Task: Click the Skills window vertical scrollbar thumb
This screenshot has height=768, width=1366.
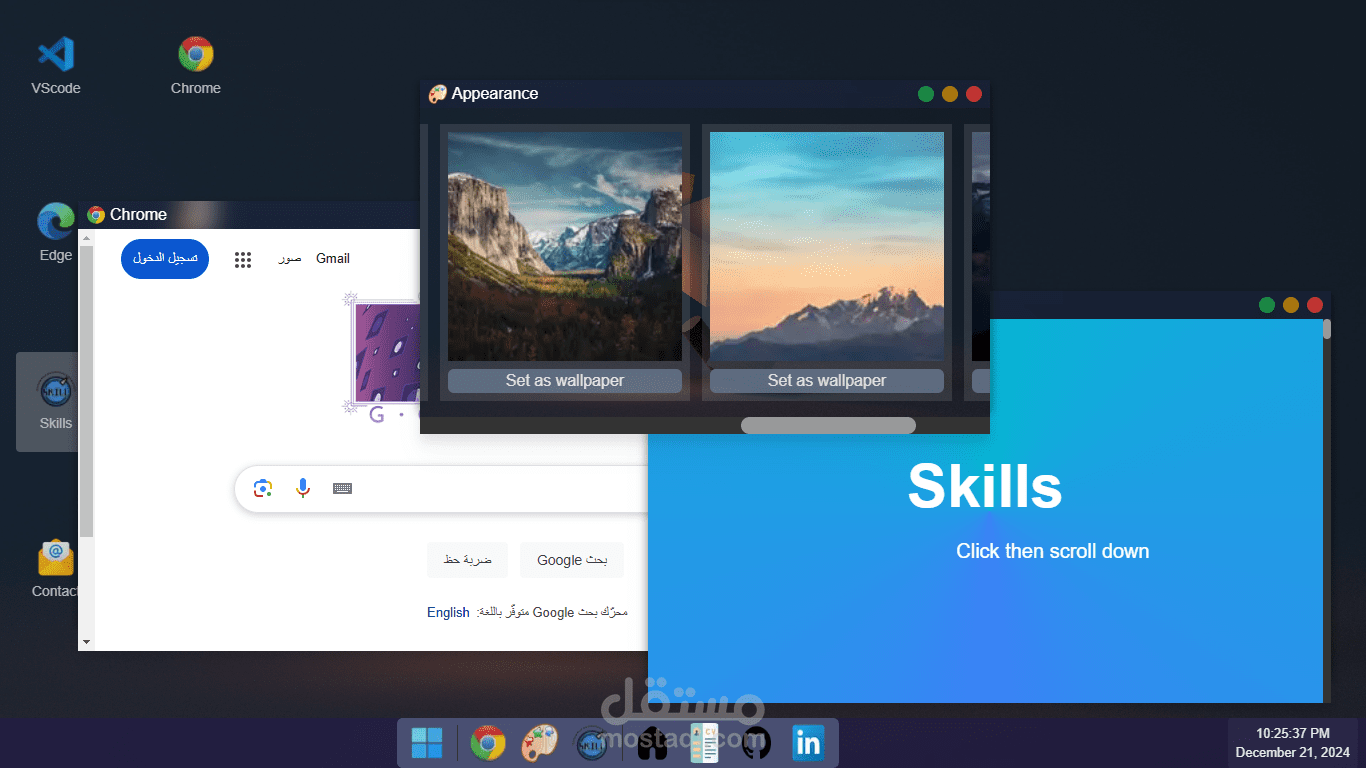Action: click(1327, 329)
